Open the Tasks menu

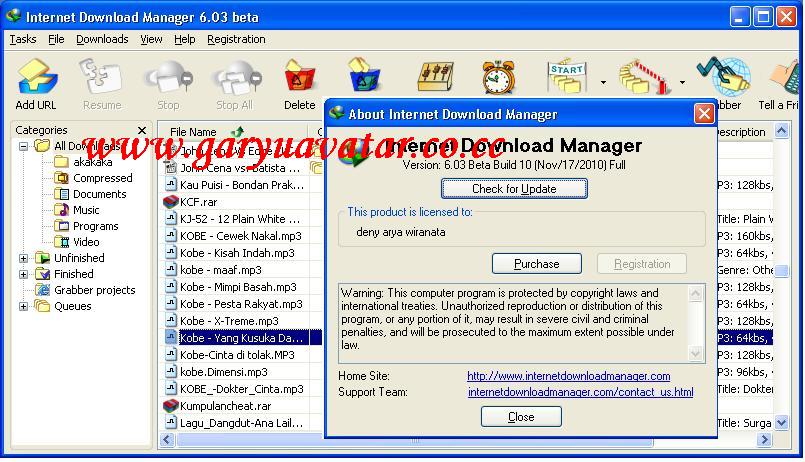click(23, 40)
